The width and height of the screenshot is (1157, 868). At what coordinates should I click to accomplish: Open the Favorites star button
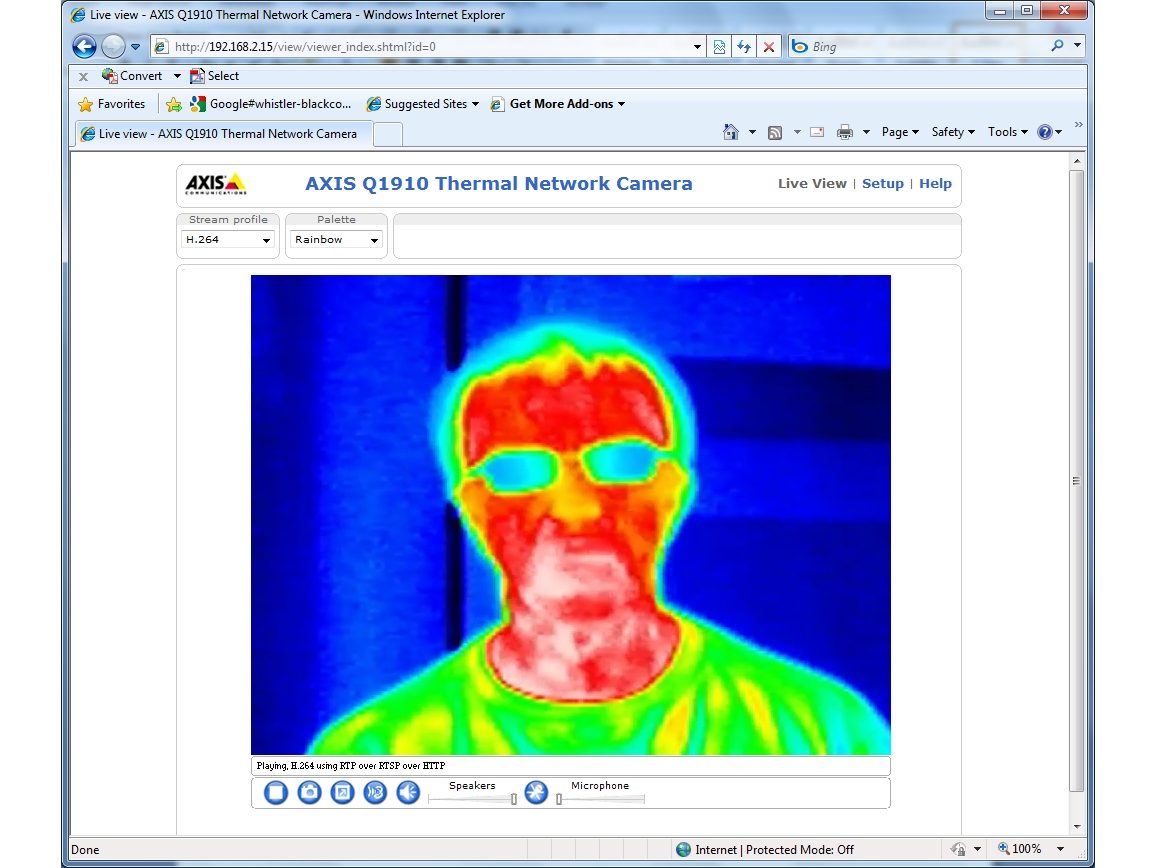112,104
